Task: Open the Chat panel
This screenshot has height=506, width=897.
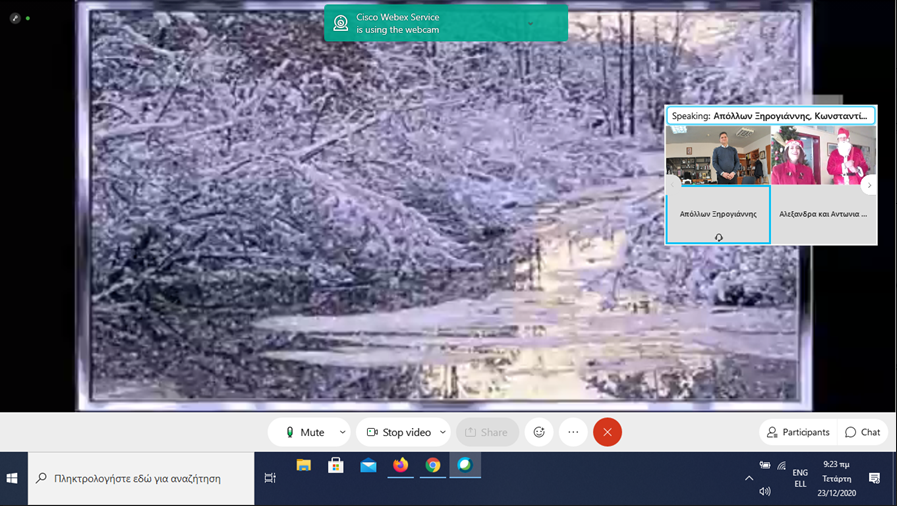Action: pyautogui.click(x=863, y=432)
